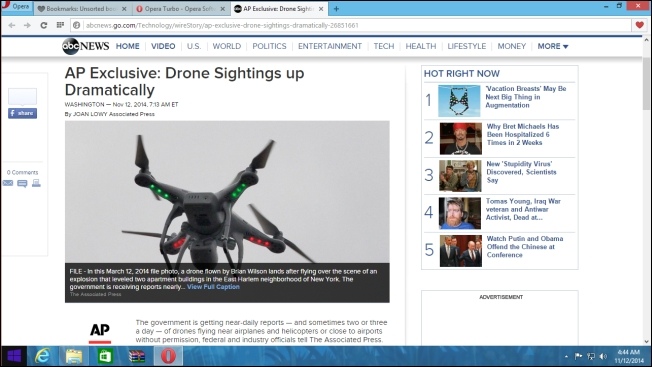Open the Bret Michaels Hospitalized story

(523, 134)
